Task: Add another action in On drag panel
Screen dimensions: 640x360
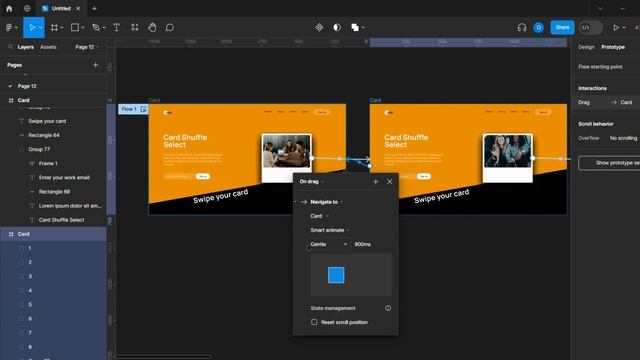Action: pyautogui.click(x=376, y=182)
